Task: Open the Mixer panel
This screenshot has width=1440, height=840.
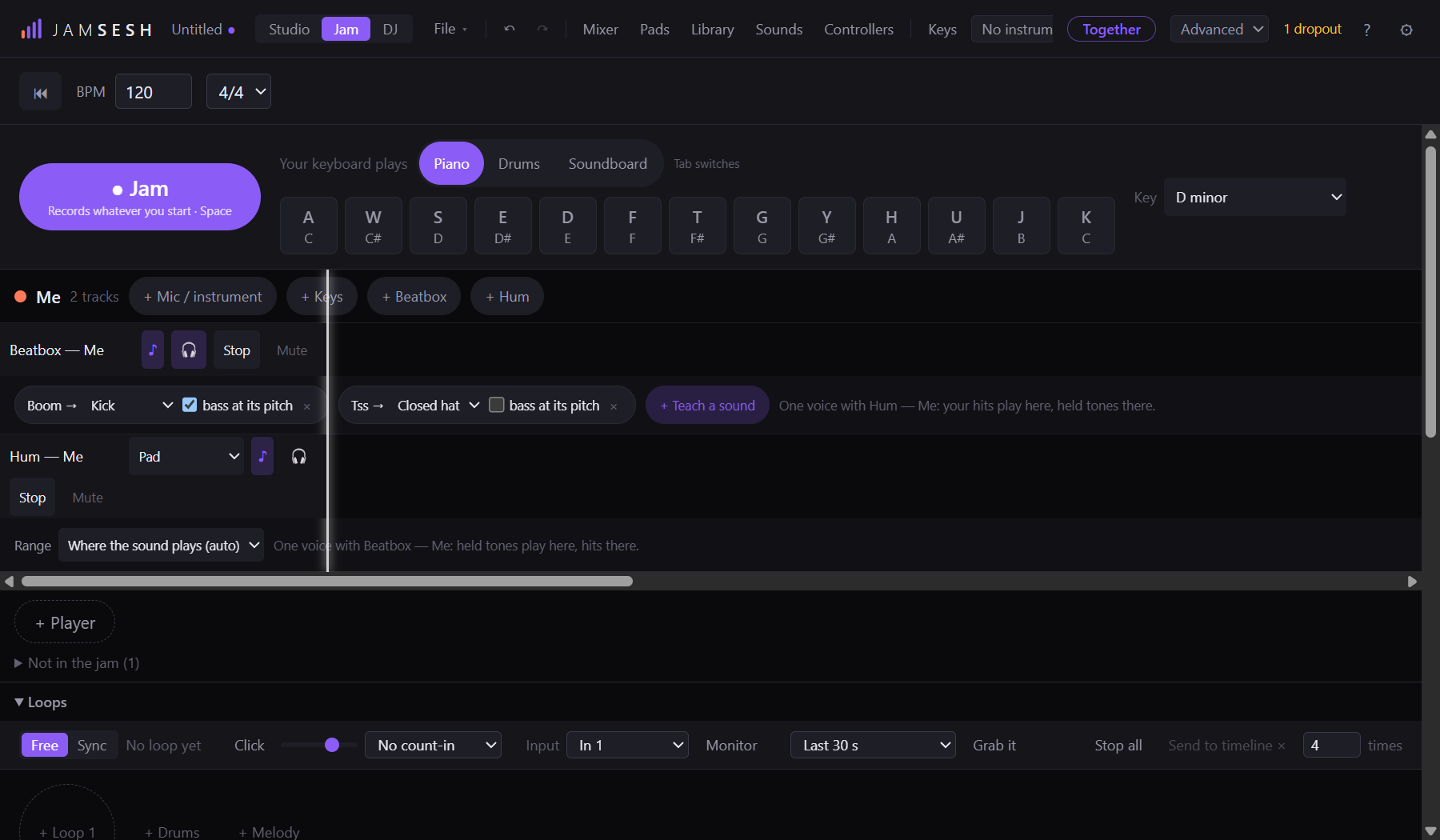Action: [x=600, y=30]
